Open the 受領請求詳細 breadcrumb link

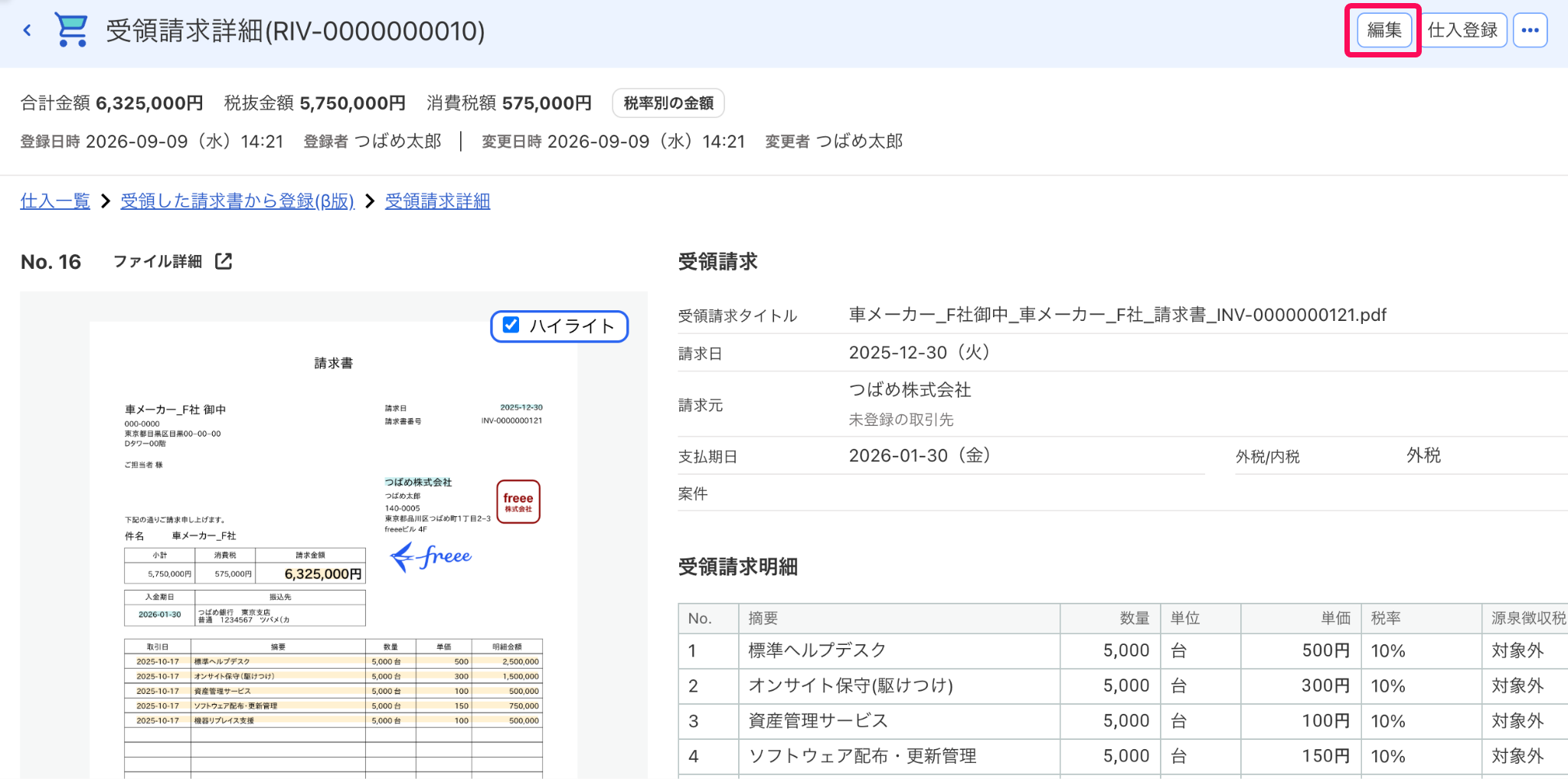[x=437, y=201]
